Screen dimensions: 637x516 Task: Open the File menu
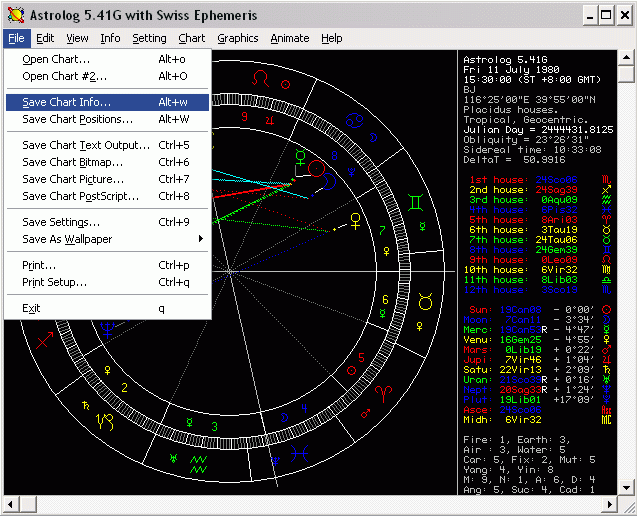17,38
